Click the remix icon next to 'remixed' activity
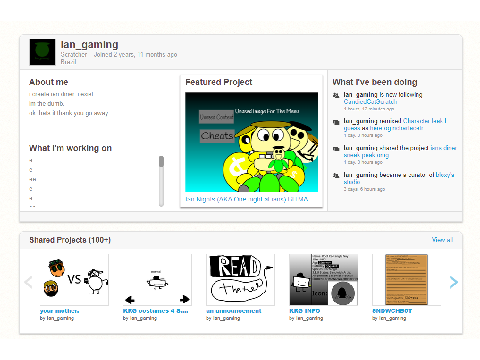Image resolution: width=480 pixels, height=360 pixels. [336, 122]
